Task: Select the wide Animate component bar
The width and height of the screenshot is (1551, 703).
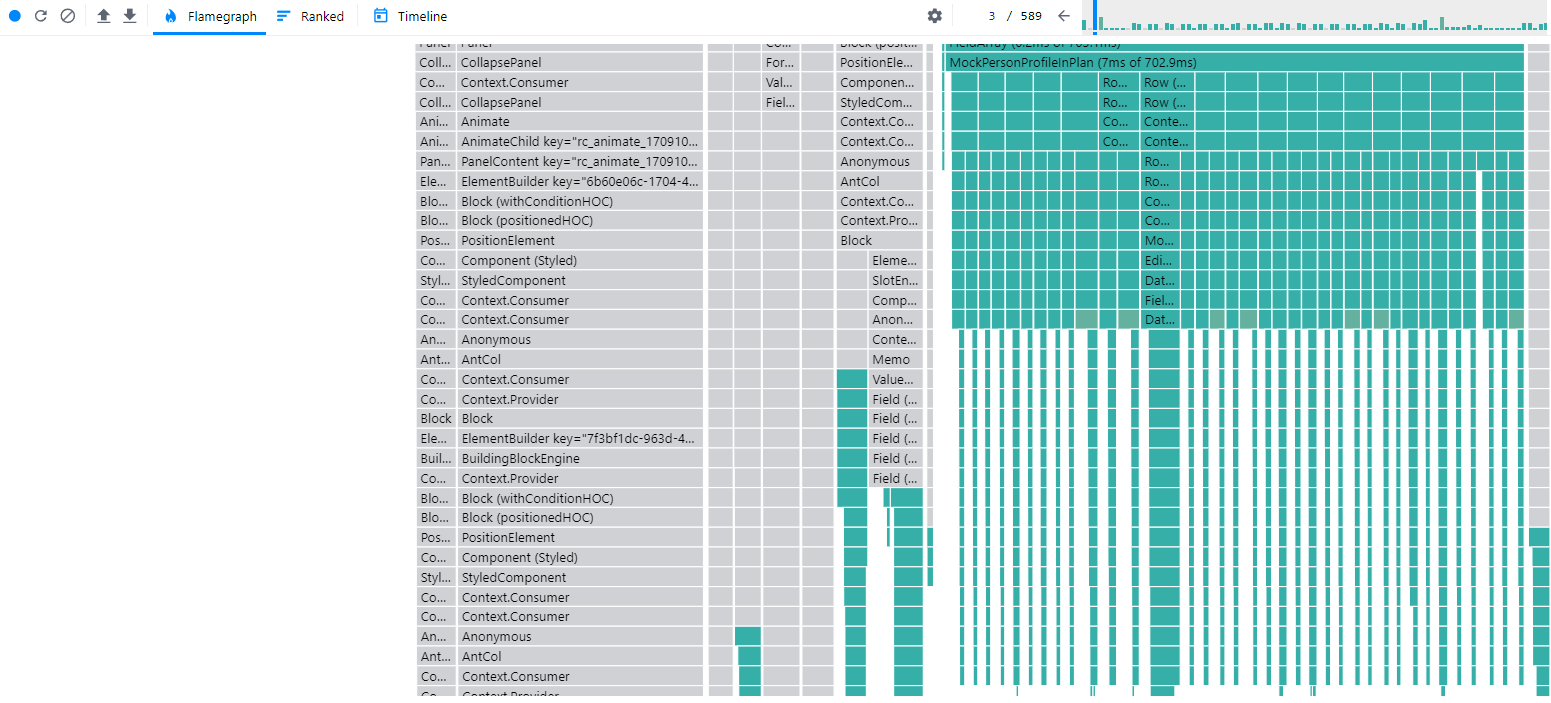Action: (580, 122)
